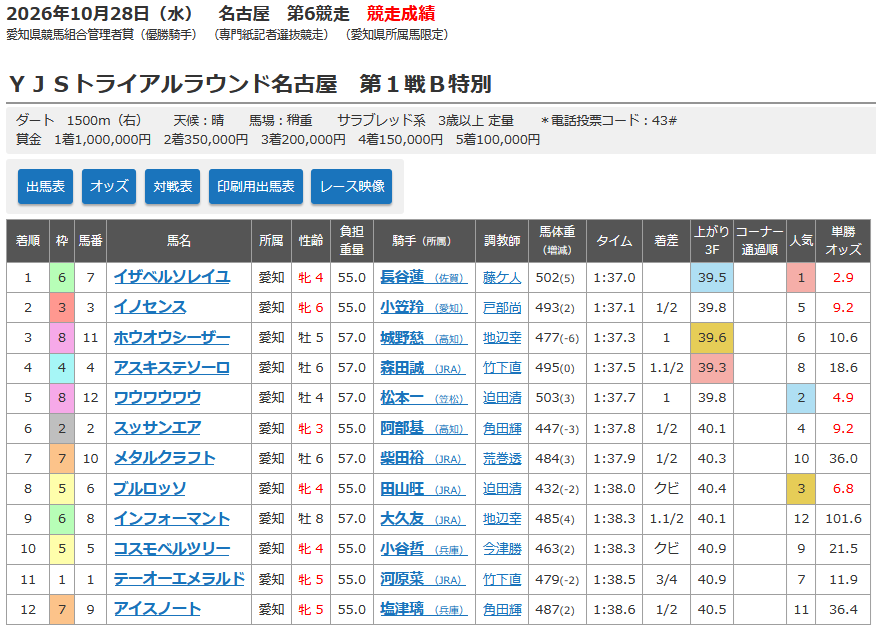Open trainer 荒巻透 link
The image size is (876, 632).
point(502,458)
